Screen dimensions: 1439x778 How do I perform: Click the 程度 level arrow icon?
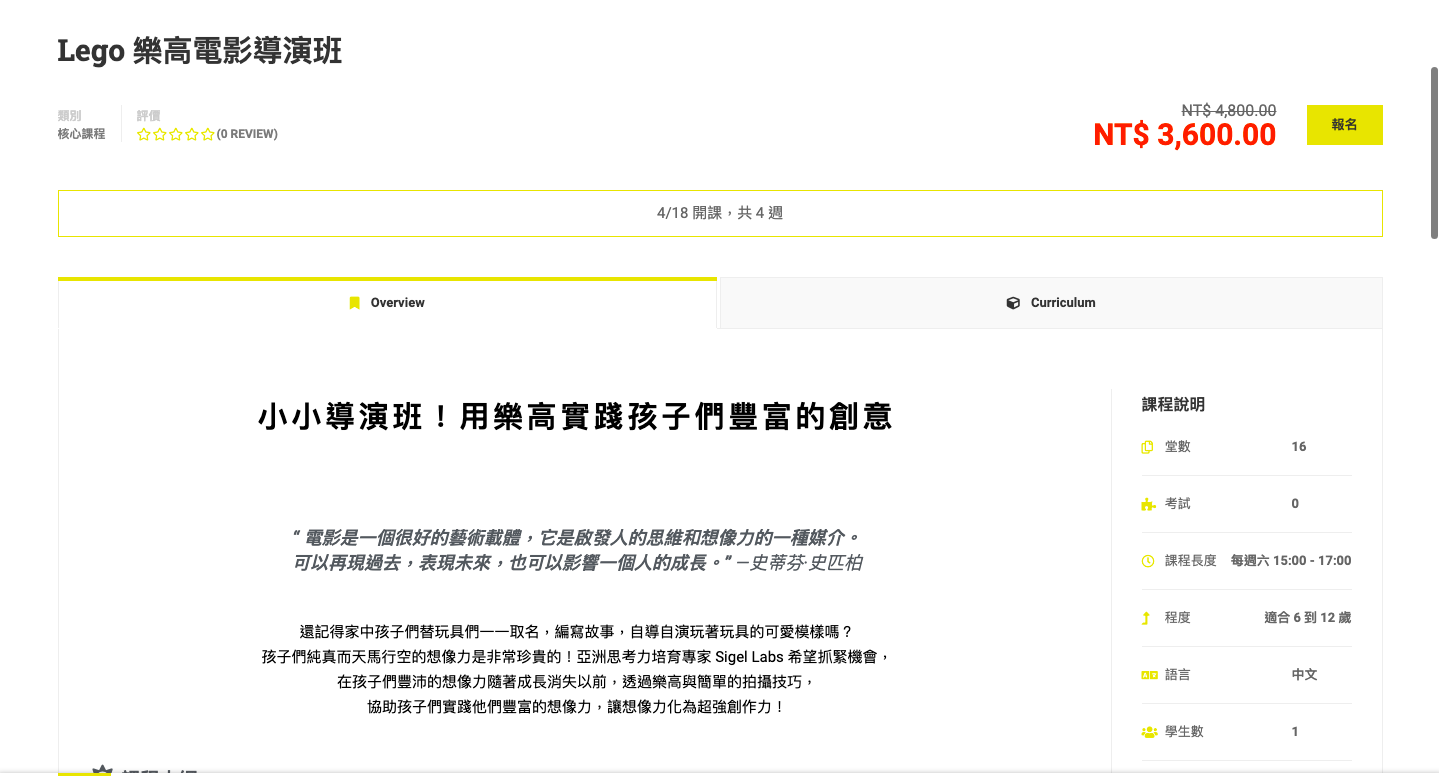point(1147,618)
